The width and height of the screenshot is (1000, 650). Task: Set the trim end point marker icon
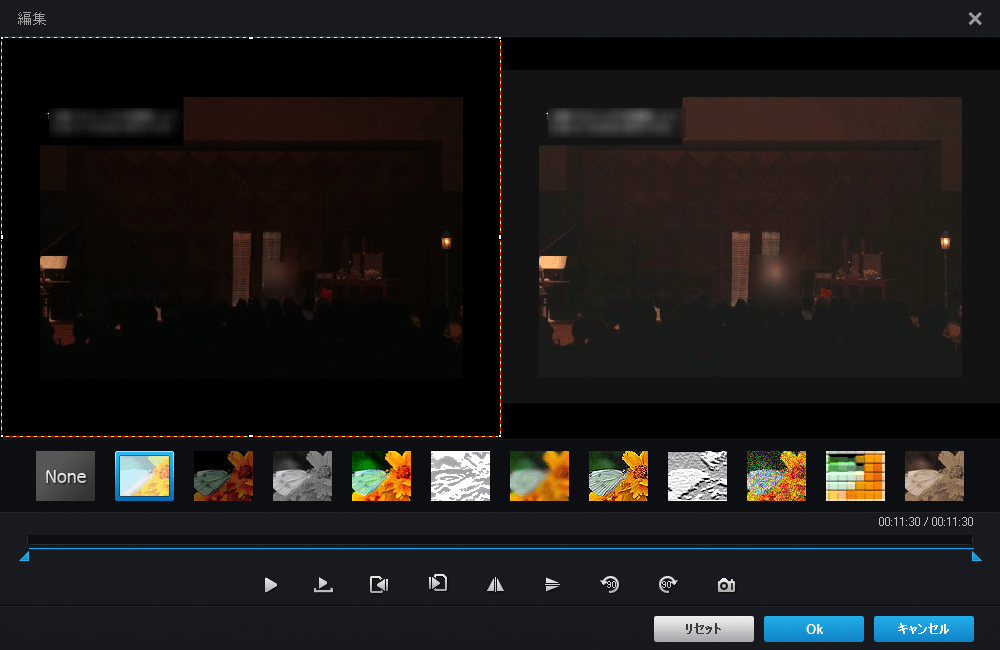click(437, 584)
